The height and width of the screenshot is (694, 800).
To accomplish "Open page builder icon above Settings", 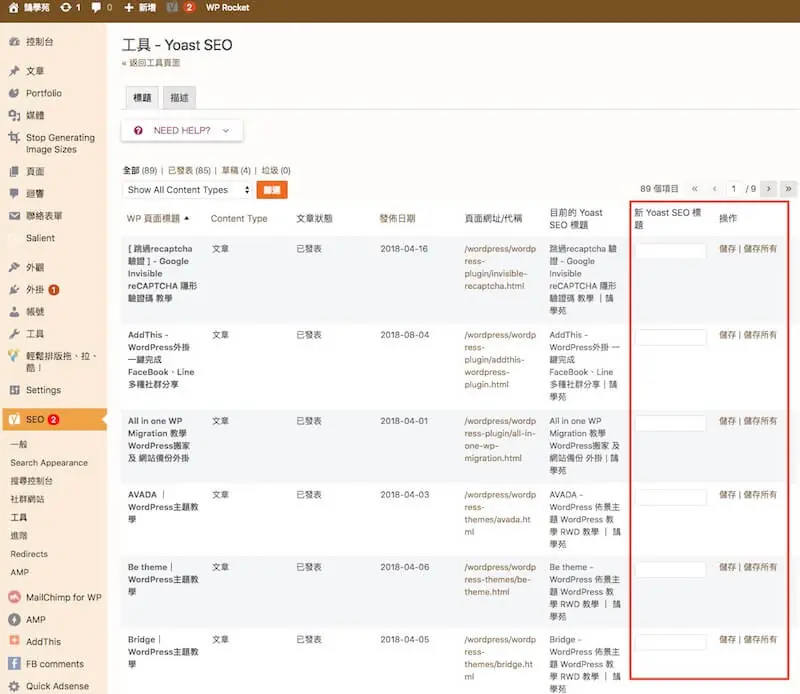I will tap(14, 356).
